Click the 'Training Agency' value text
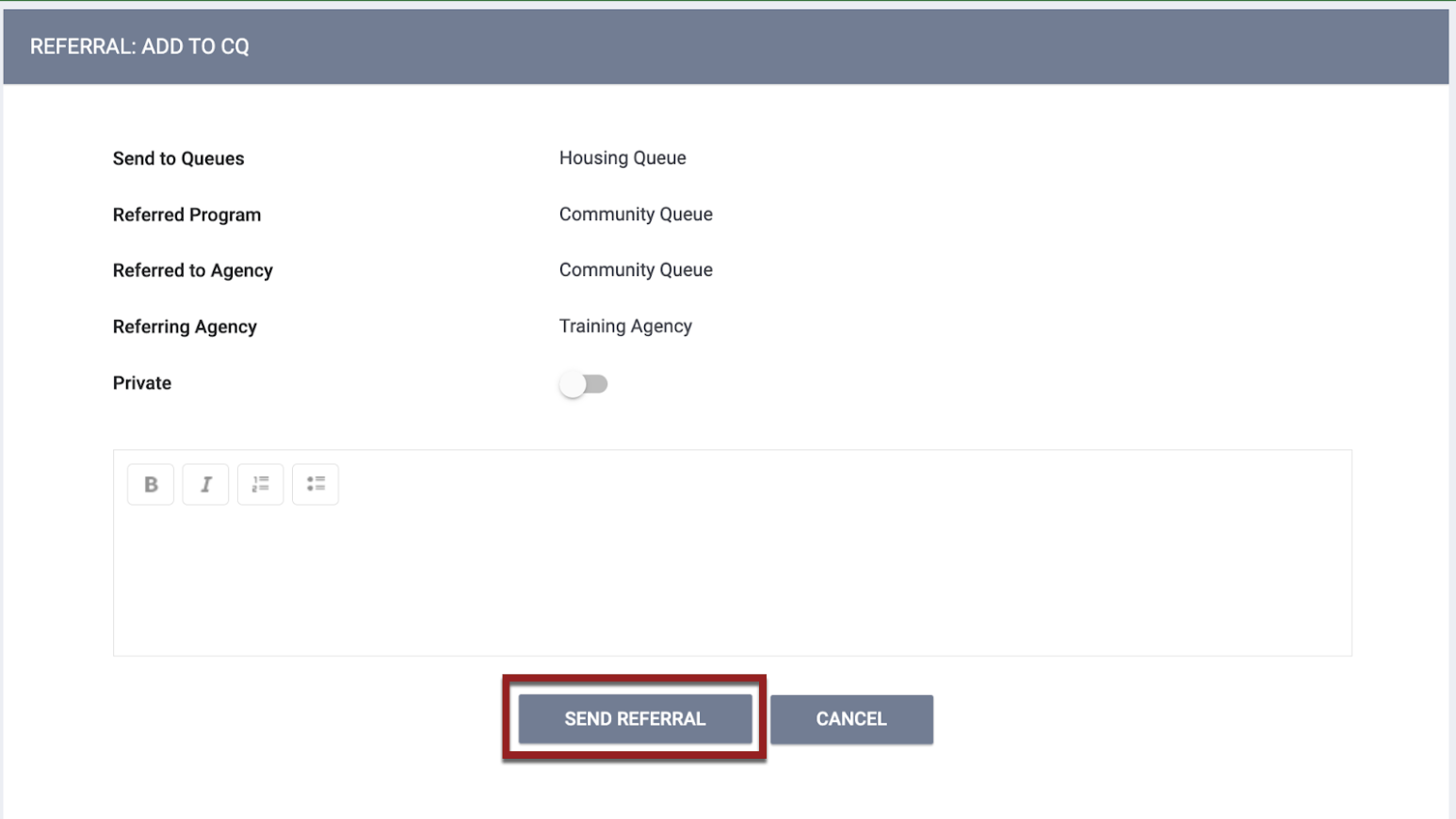Viewport: 1456px width, 819px height. [625, 327]
